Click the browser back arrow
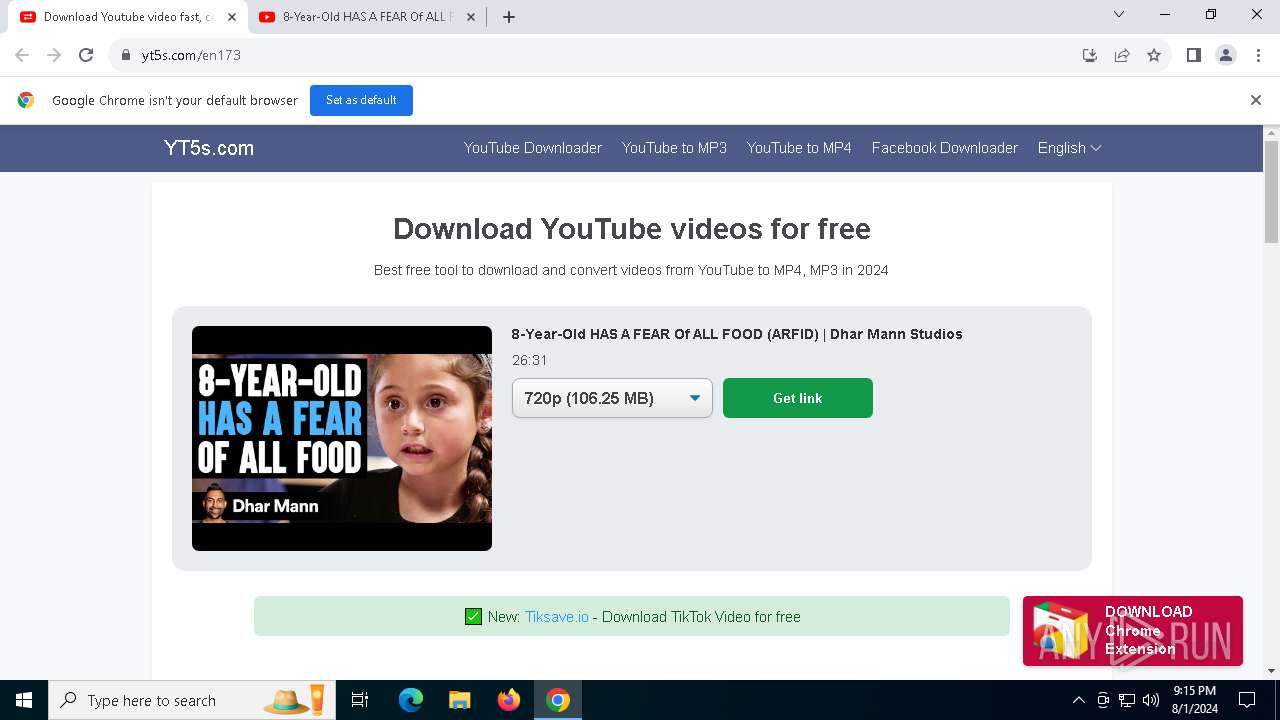This screenshot has height=720, width=1280. (22, 55)
